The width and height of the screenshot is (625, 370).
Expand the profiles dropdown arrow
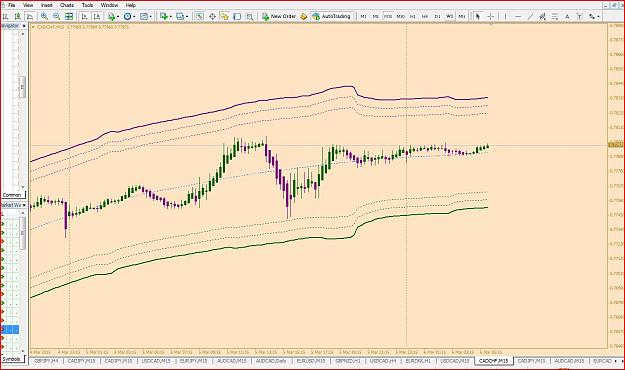coord(187,17)
